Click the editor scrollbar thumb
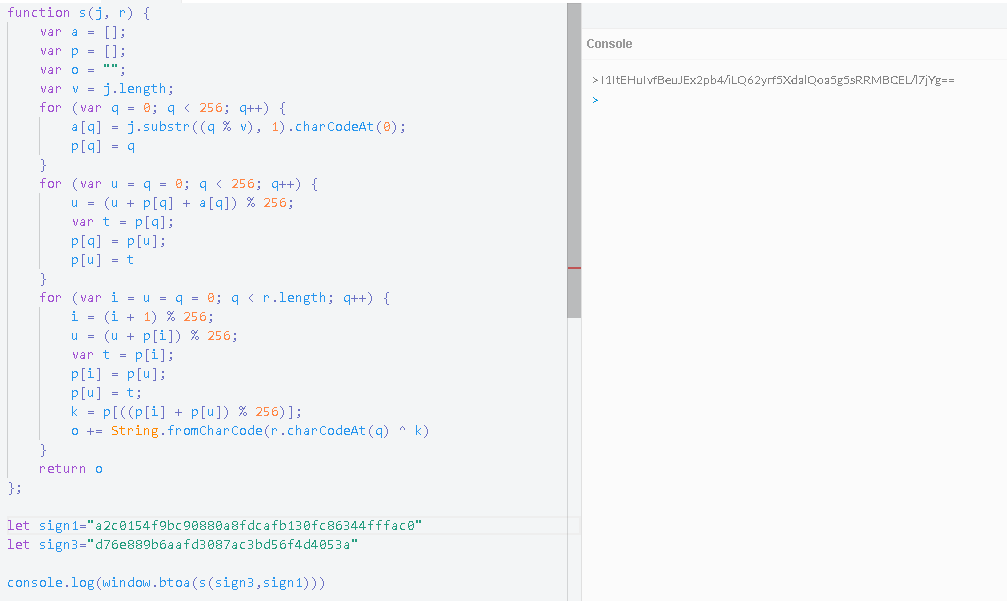Viewport: 1007px width, 601px height. (573, 160)
